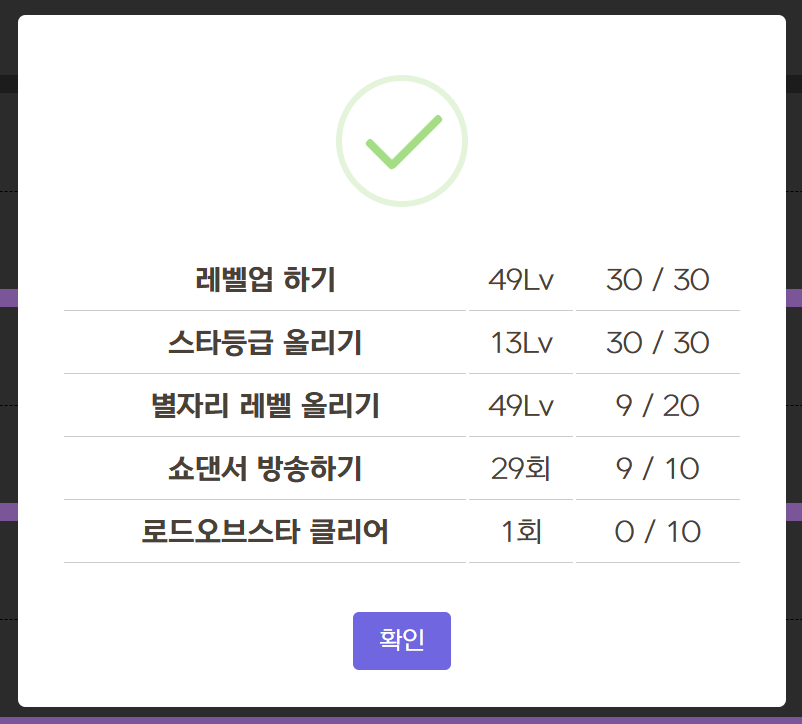Click the 0 / 10 progress value
The image size is (802, 724).
pyautogui.click(x=657, y=532)
